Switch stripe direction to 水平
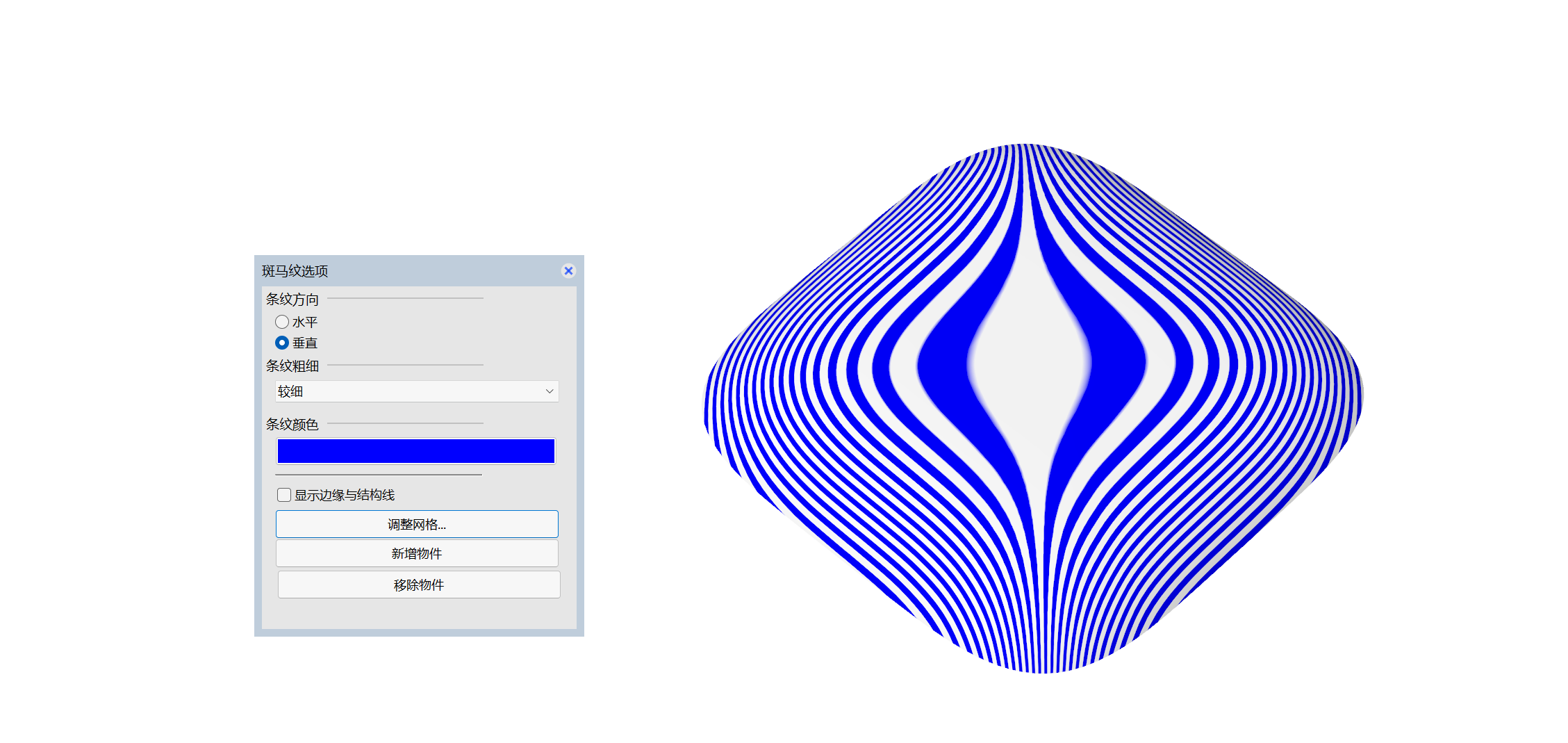Screen dimensions: 1568x743 (283, 322)
